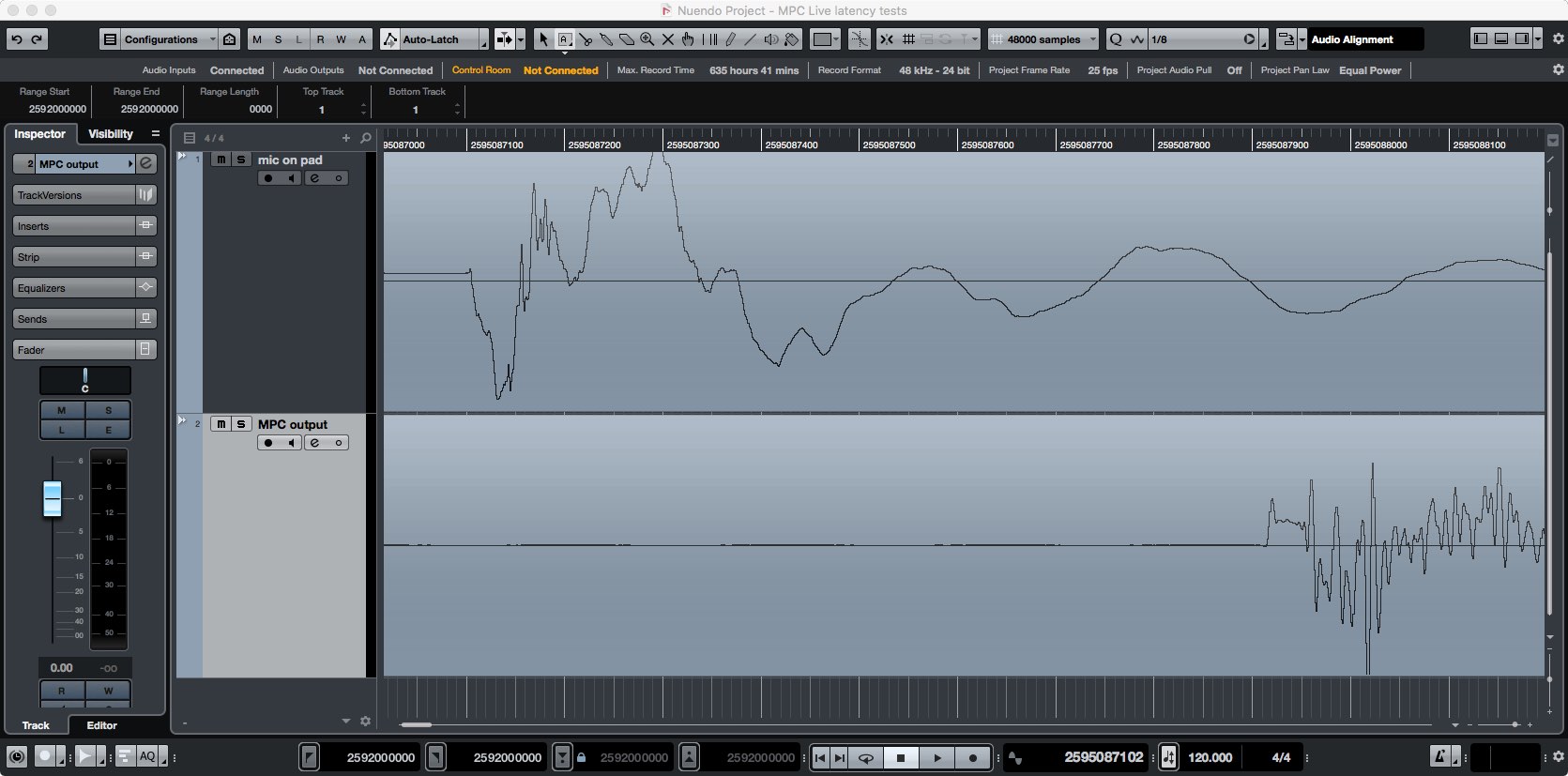Click the pan control in Inspector
Viewport: 1568px width, 776px height.
(85, 380)
